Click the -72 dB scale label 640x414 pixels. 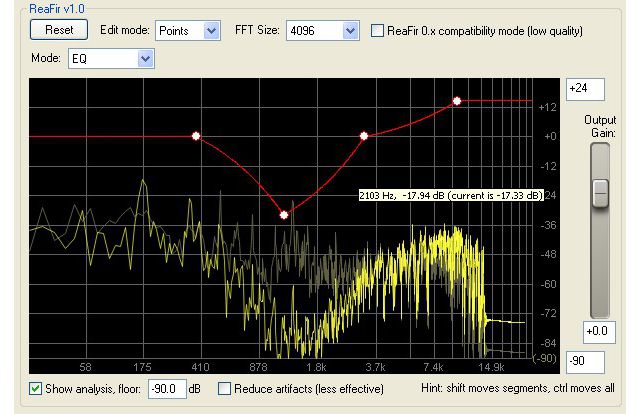click(548, 313)
